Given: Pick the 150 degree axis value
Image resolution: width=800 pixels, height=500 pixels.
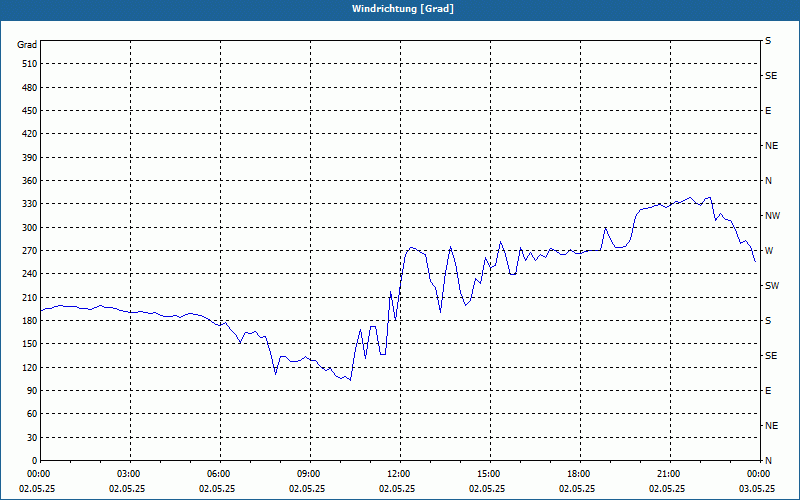Looking at the screenshot, I should (x=29, y=343).
